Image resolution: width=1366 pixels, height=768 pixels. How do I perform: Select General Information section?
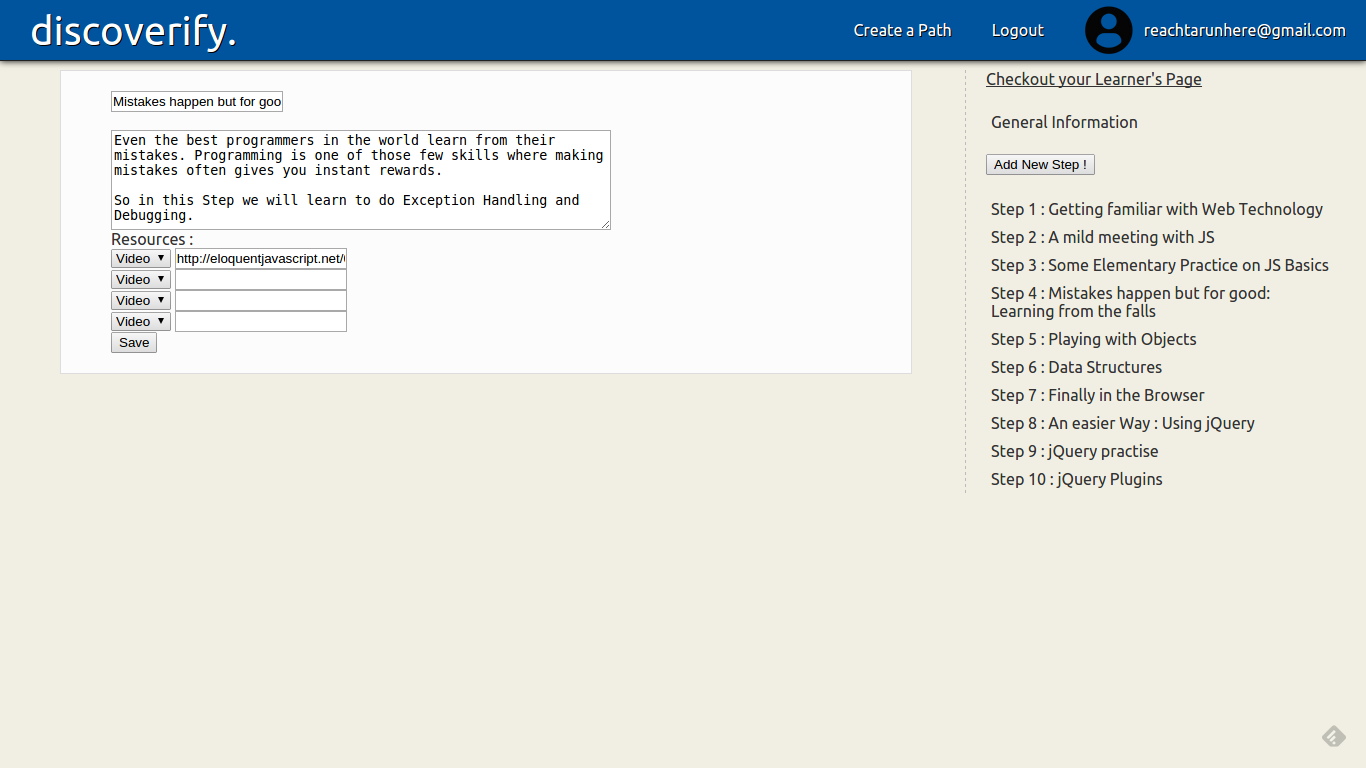pos(1064,122)
